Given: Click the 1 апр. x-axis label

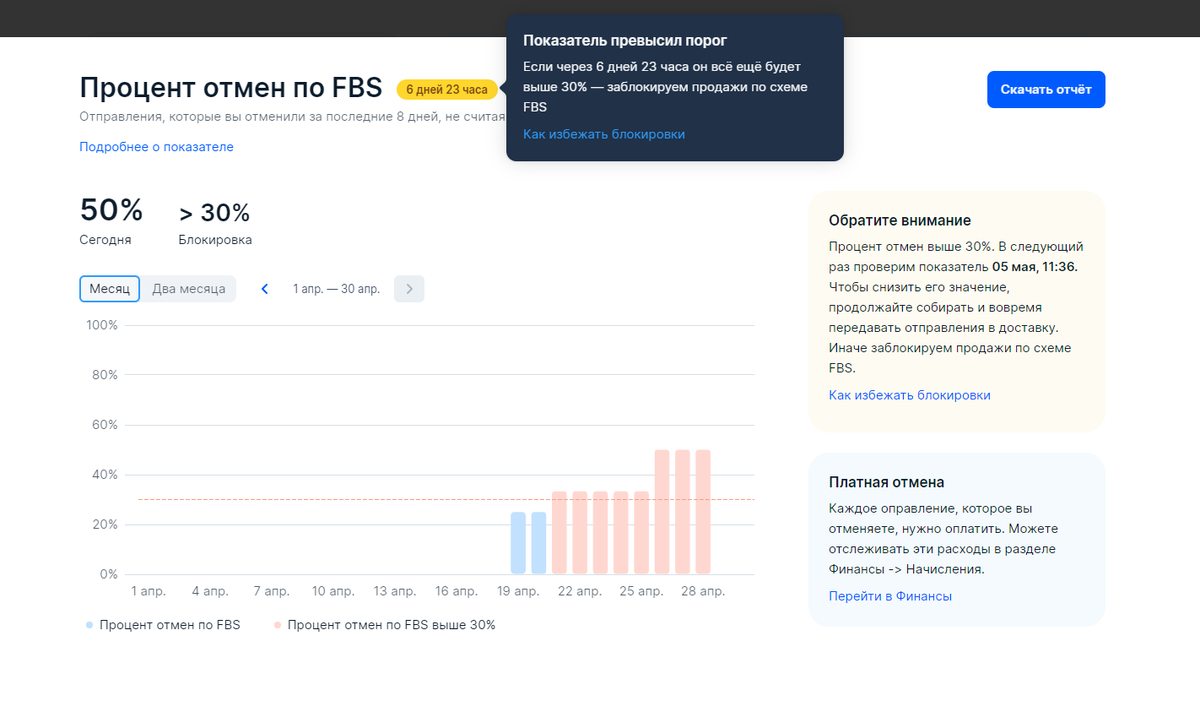Looking at the screenshot, I should coord(149,592).
